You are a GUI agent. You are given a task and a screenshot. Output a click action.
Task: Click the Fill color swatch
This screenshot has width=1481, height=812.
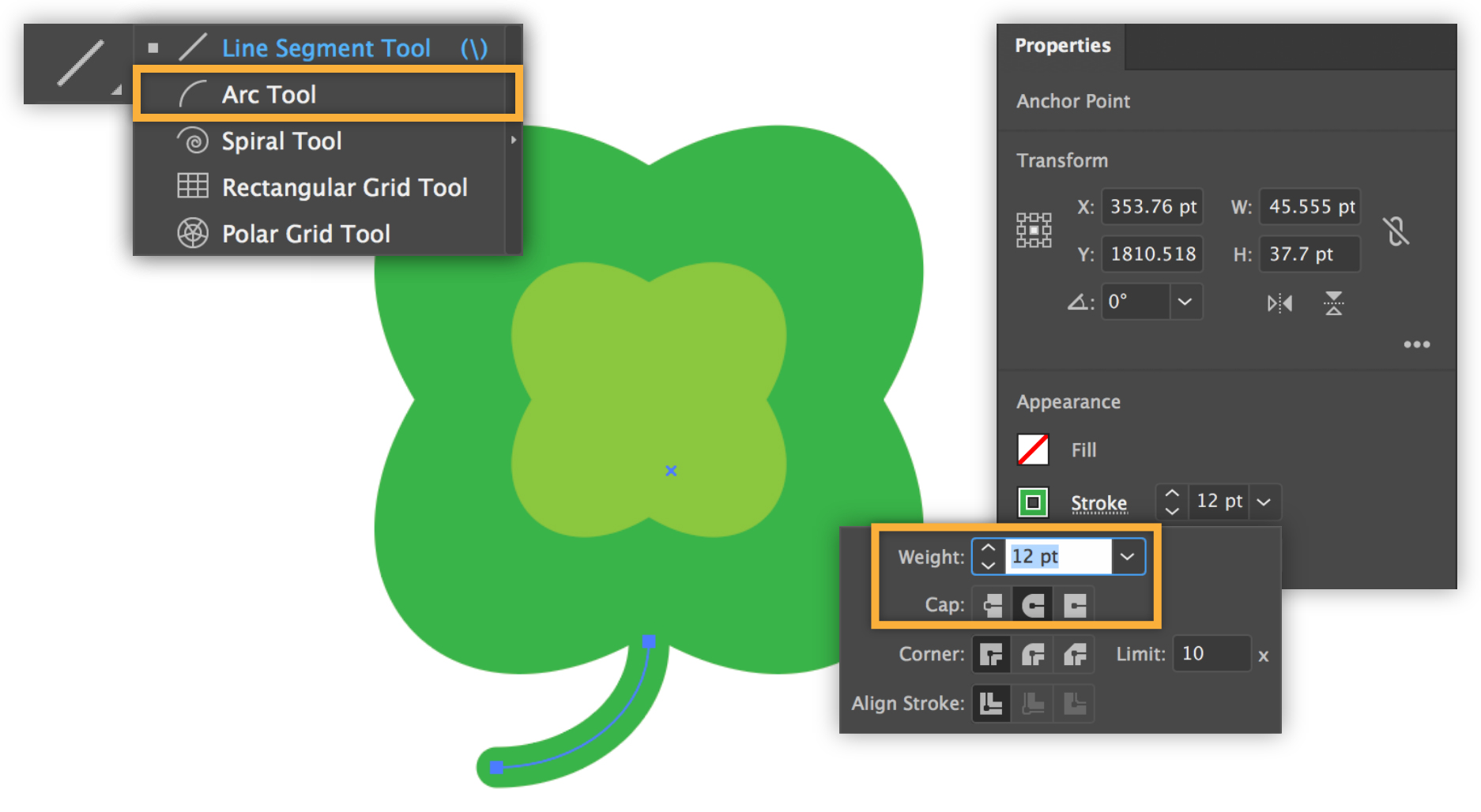click(x=1033, y=449)
